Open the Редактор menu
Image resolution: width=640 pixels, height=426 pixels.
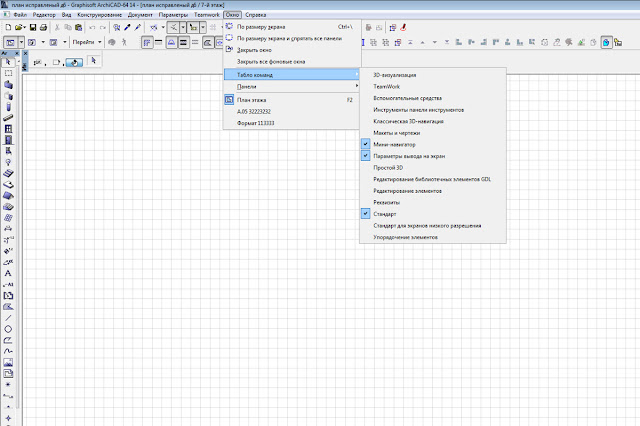coord(44,15)
